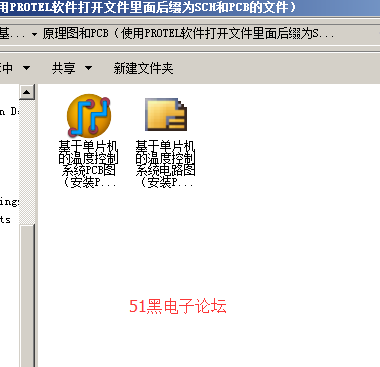Open the dropdown arrow left of 共享
Screen dimensions: 380x367
tap(26, 68)
